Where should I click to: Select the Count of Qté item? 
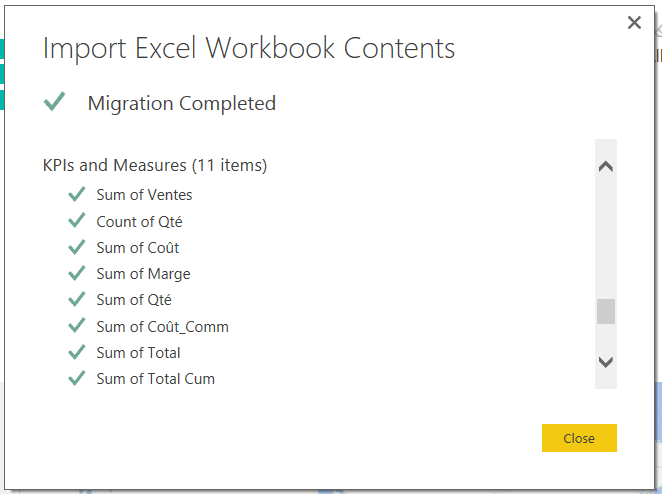coord(139,221)
